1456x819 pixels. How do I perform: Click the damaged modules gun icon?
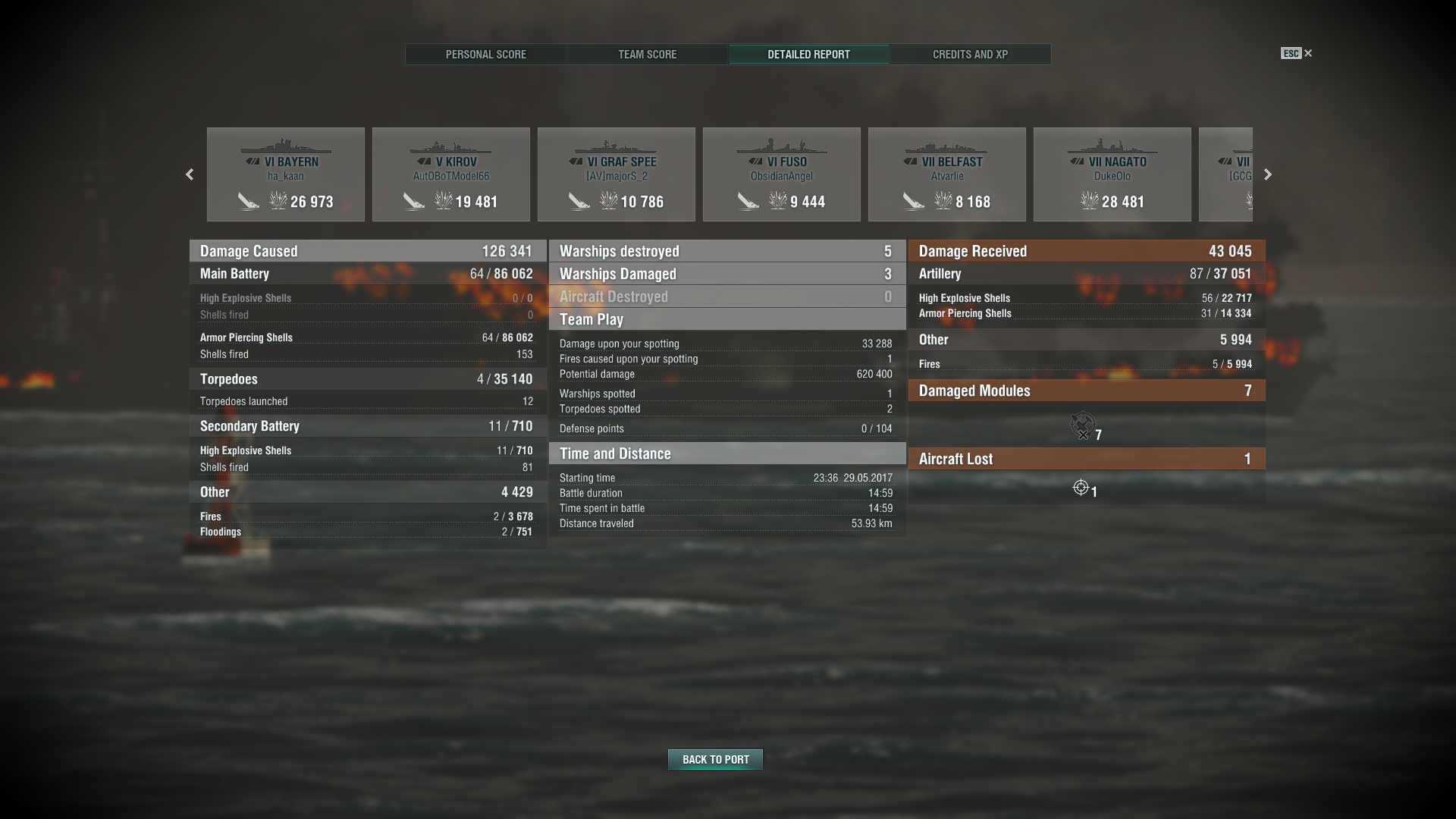pyautogui.click(x=1082, y=425)
